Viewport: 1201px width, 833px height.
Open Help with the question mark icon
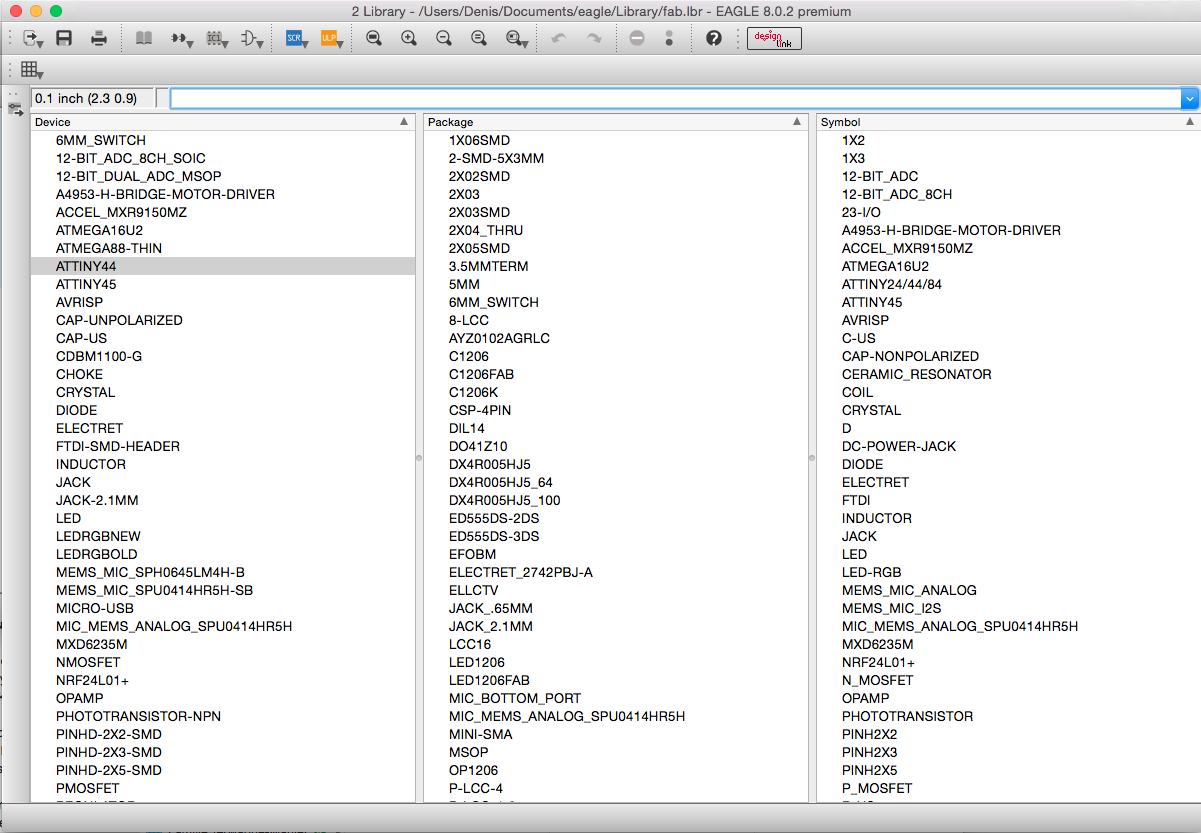[714, 39]
